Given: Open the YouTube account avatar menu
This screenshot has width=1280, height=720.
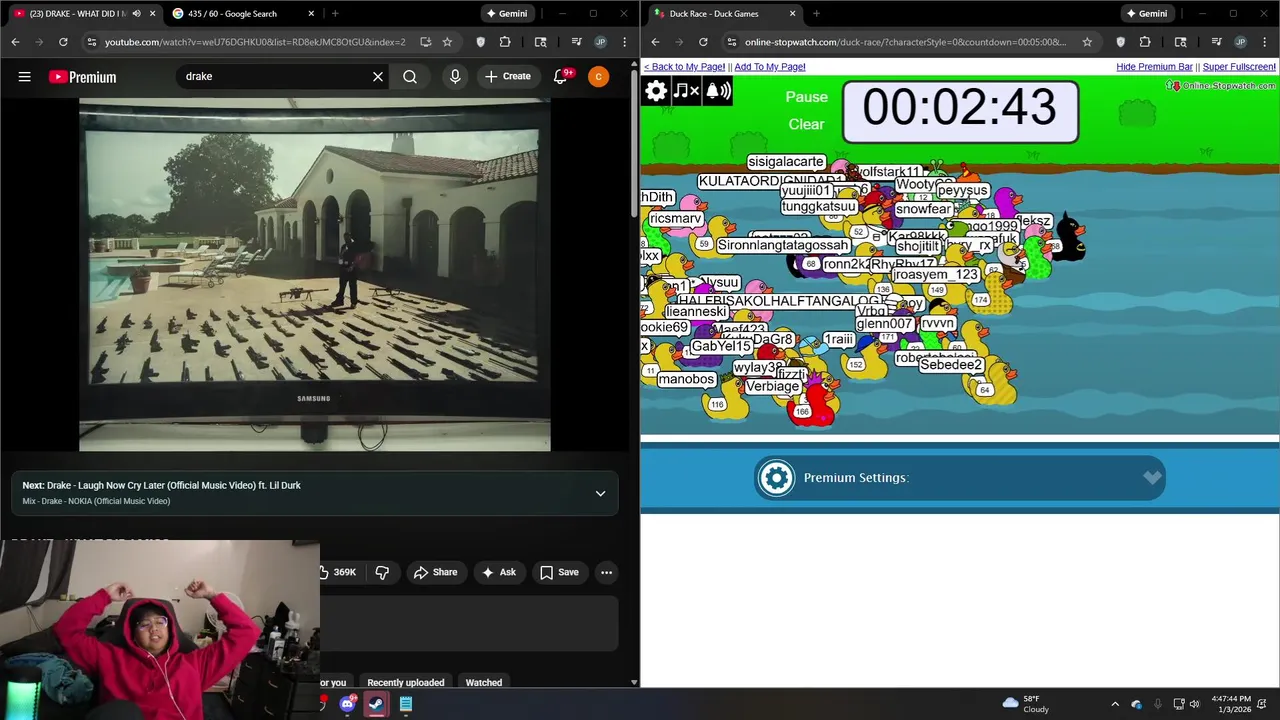Looking at the screenshot, I should tap(598, 77).
